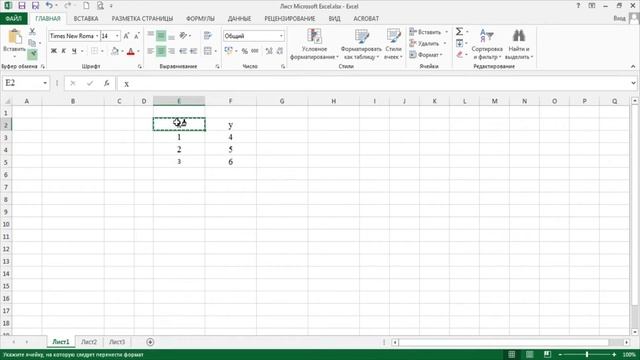
Task: Click the Undo arrow in quick access toolbar
Action: [49, 6]
